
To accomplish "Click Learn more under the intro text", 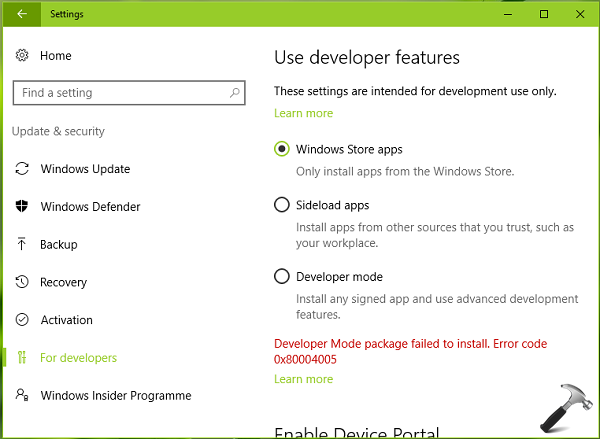I will coord(303,113).
